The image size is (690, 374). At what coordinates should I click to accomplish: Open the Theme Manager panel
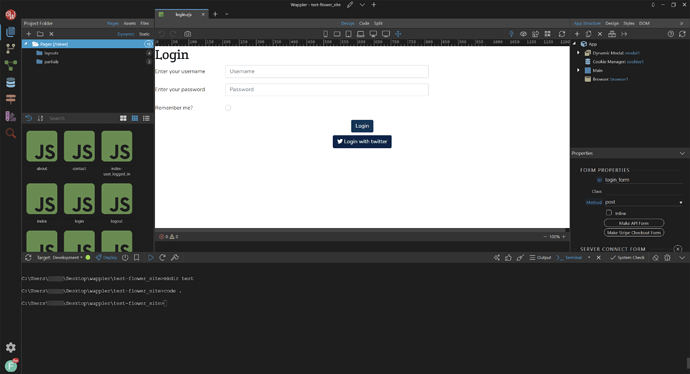tap(11, 116)
